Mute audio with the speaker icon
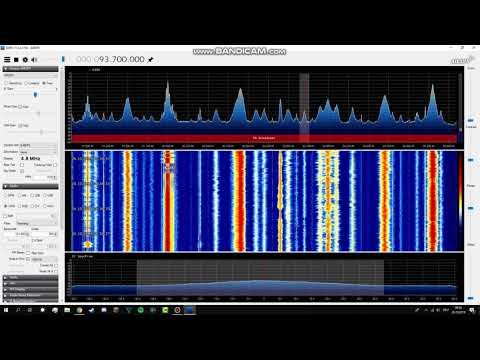The height and width of the screenshot is (360, 480). tap(34, 60)
